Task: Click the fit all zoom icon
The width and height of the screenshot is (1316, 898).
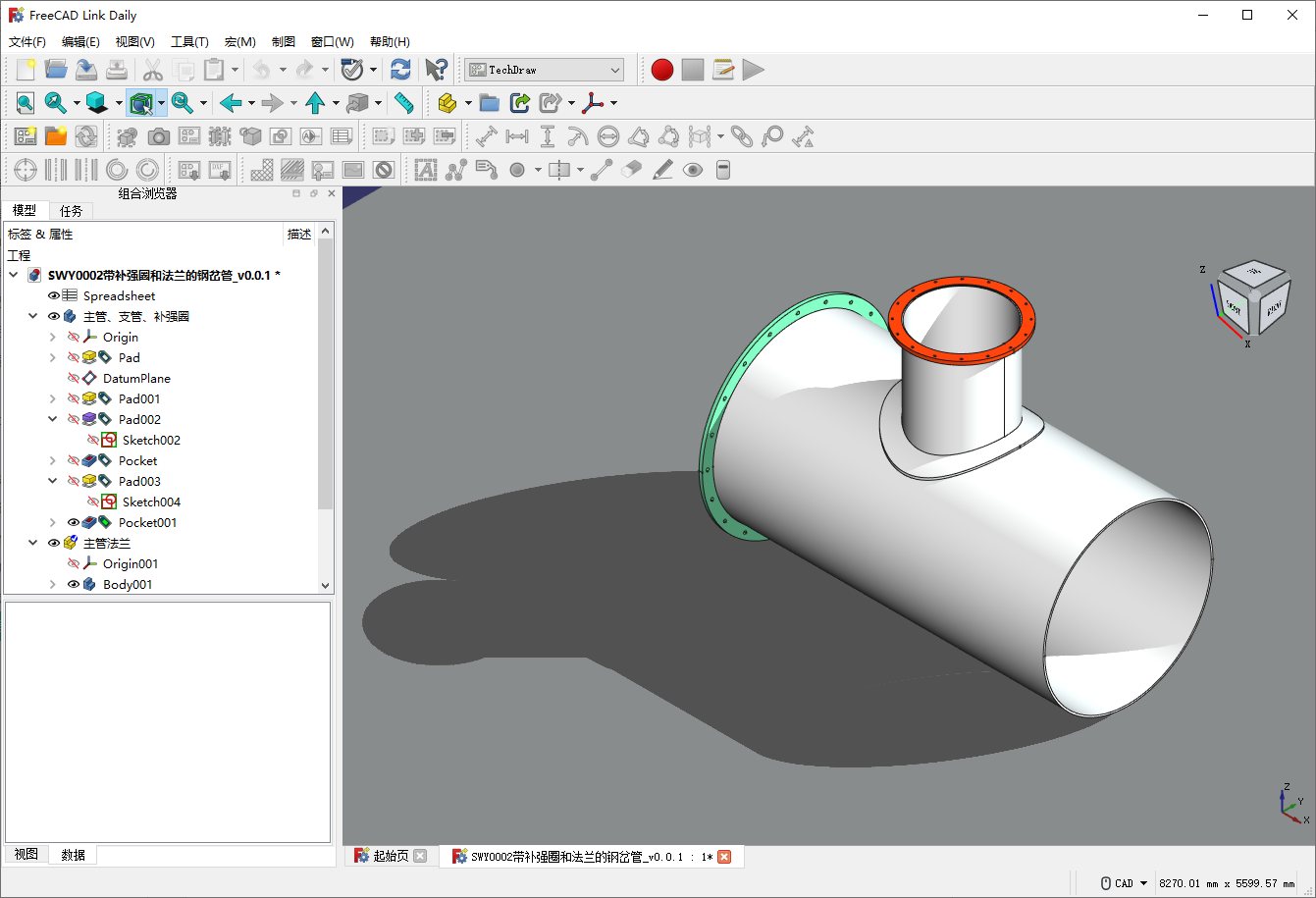Action: (x=25, y=103)
